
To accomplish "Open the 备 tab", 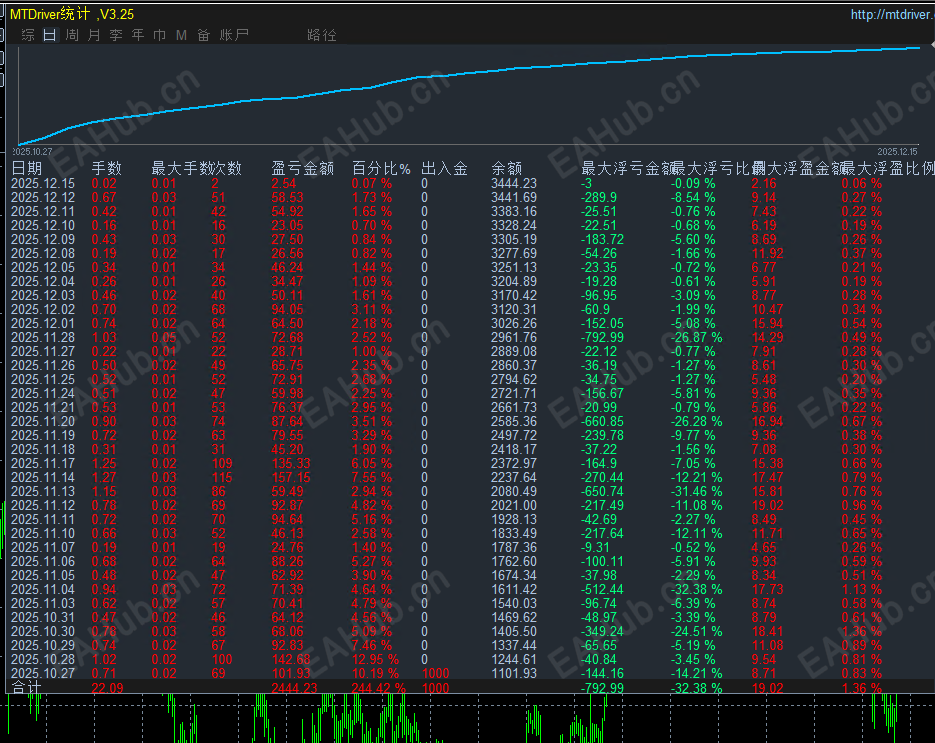I will [x=203, y=35].
